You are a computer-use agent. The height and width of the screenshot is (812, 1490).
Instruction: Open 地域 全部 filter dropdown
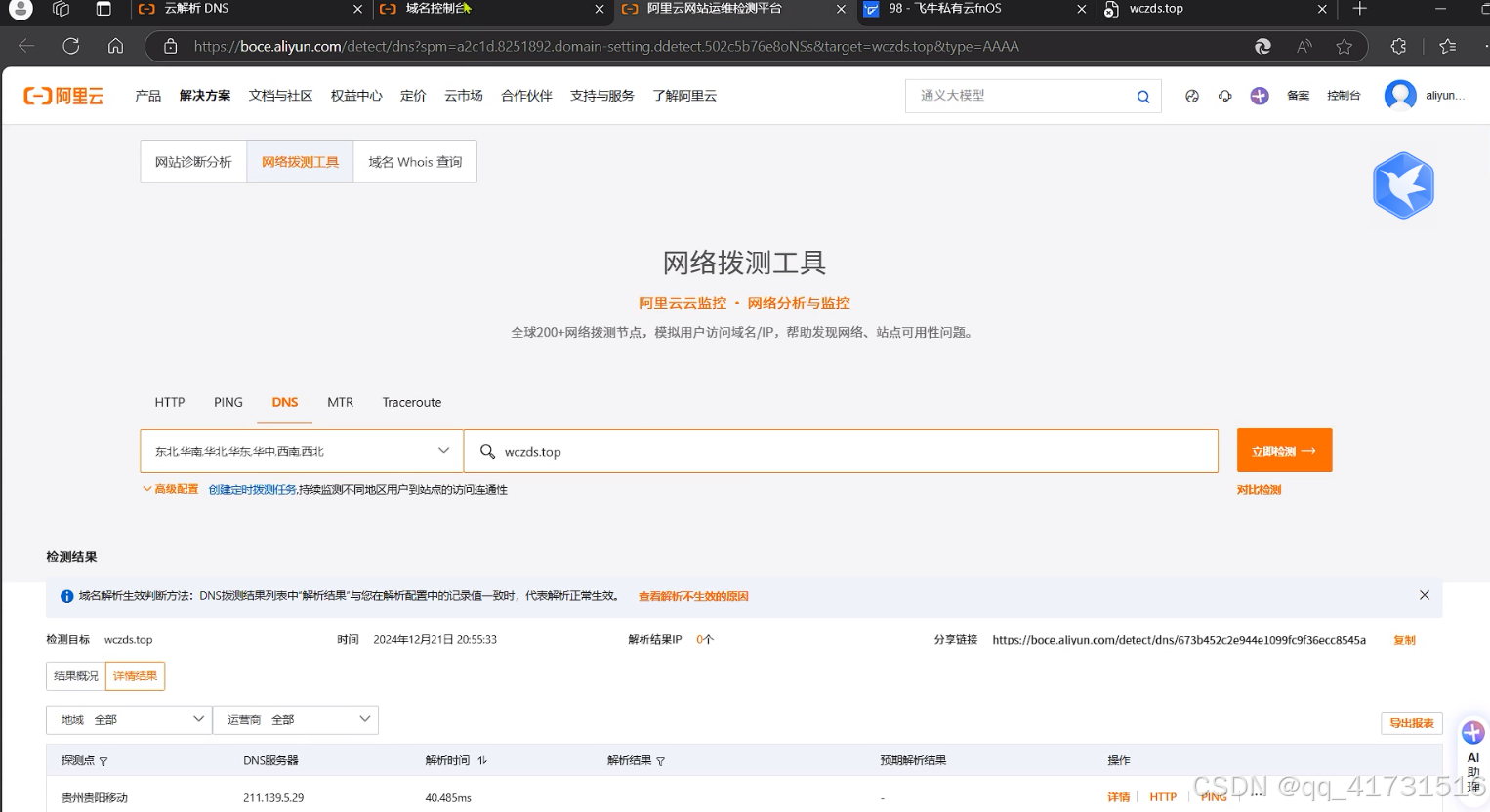tap(129, 719)
